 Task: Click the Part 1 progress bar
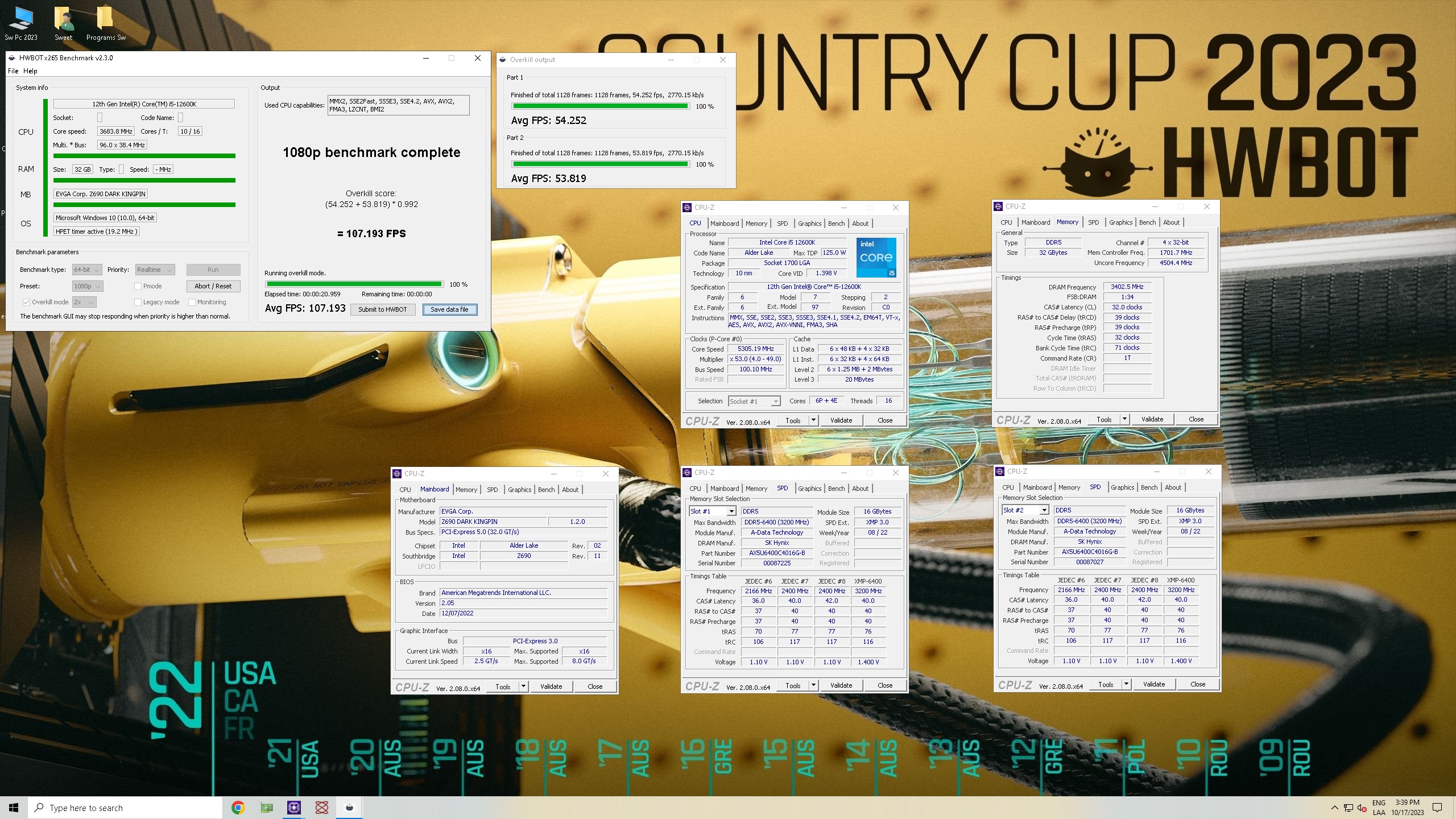click(x=600, y=106)
